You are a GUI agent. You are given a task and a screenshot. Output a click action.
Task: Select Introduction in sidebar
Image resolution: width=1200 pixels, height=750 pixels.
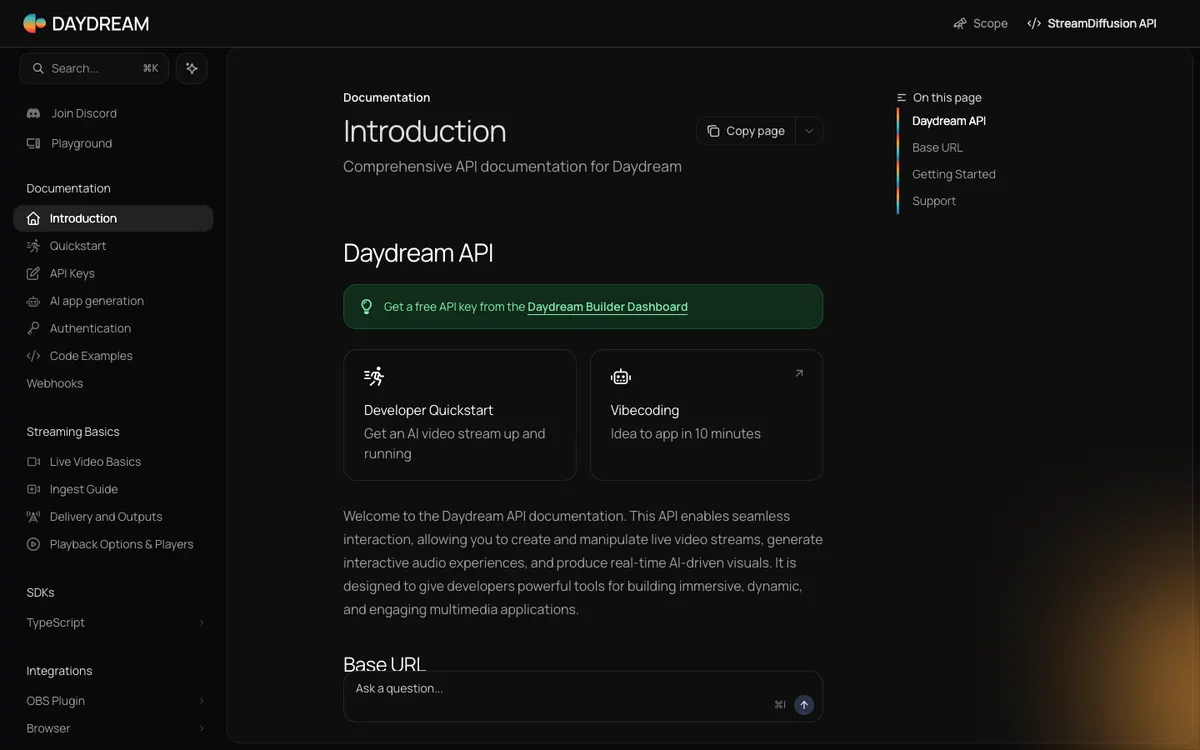click(113, 218)
